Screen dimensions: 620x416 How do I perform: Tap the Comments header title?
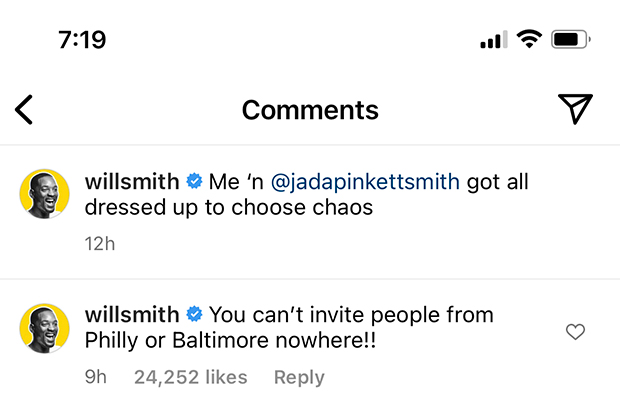click(x=310, y=110)
